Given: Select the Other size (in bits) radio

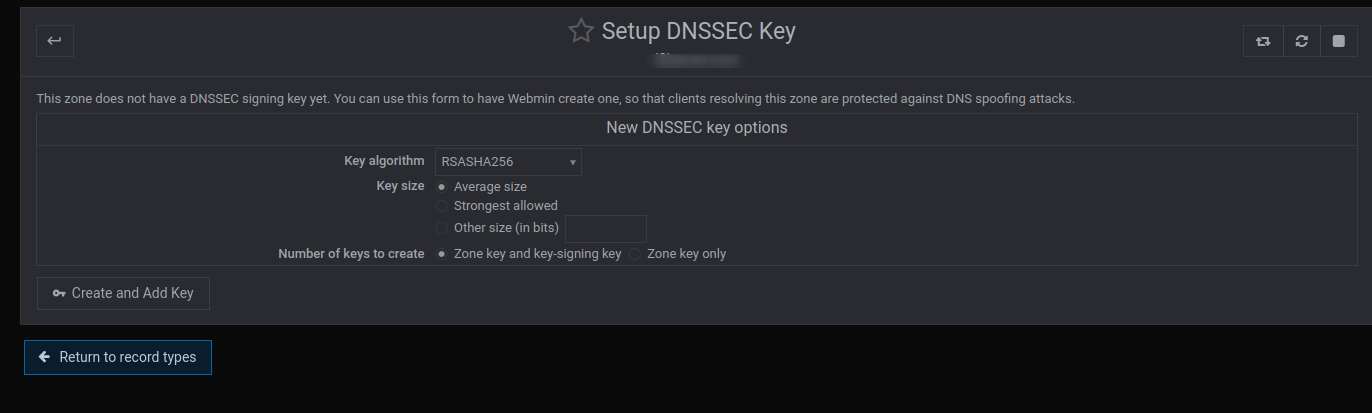Looking at the screenshot, I should click(x=442, y=228).
